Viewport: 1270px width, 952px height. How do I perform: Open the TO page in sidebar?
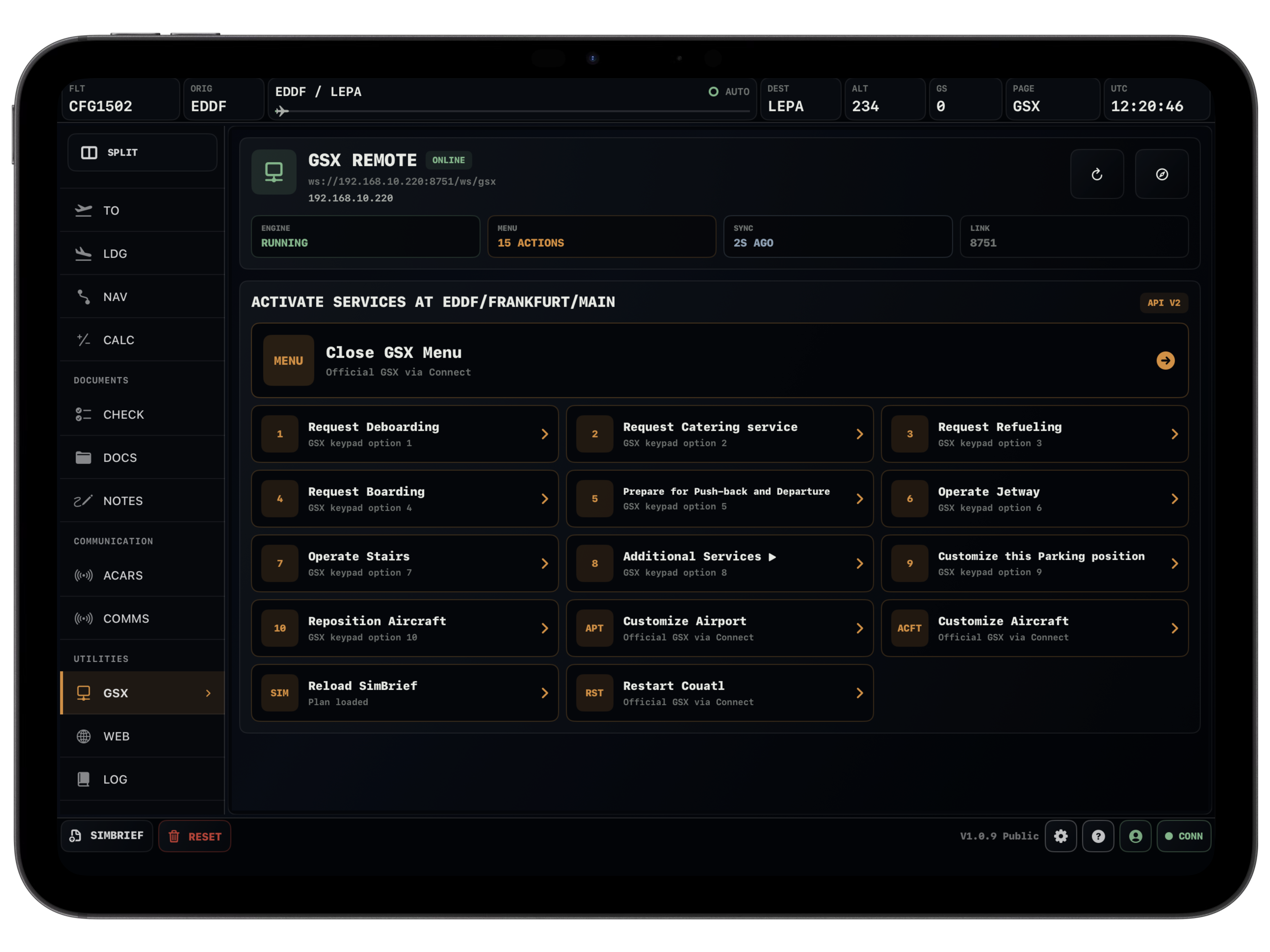[x=142, y=210]
